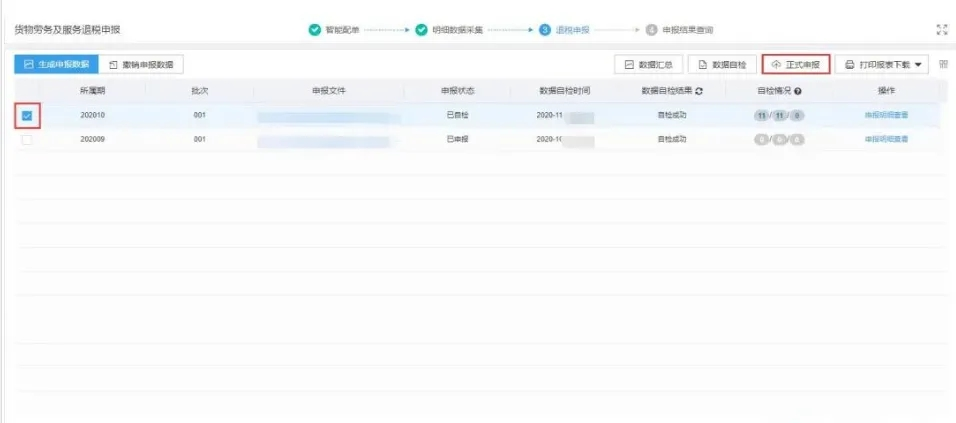
Task: Check the 202009 row checkbox
Action: 27,140
